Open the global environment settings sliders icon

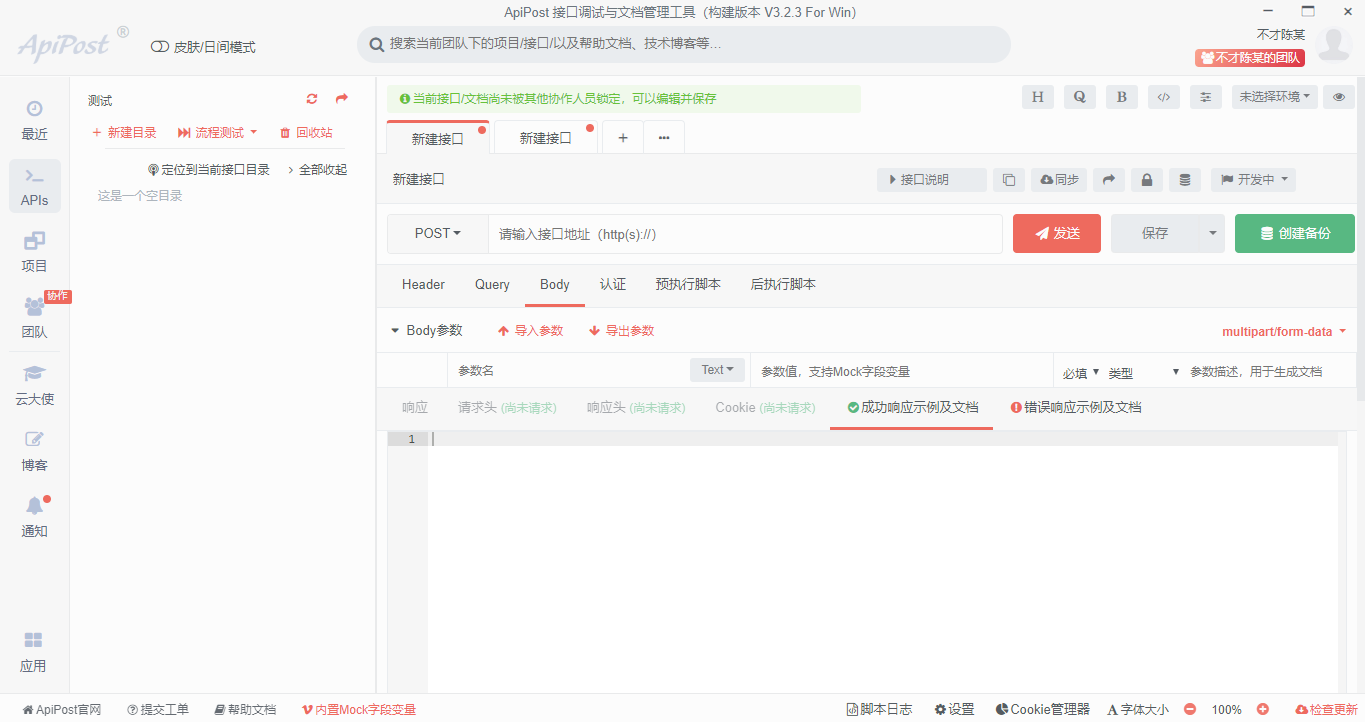[x=1205, y=97]
